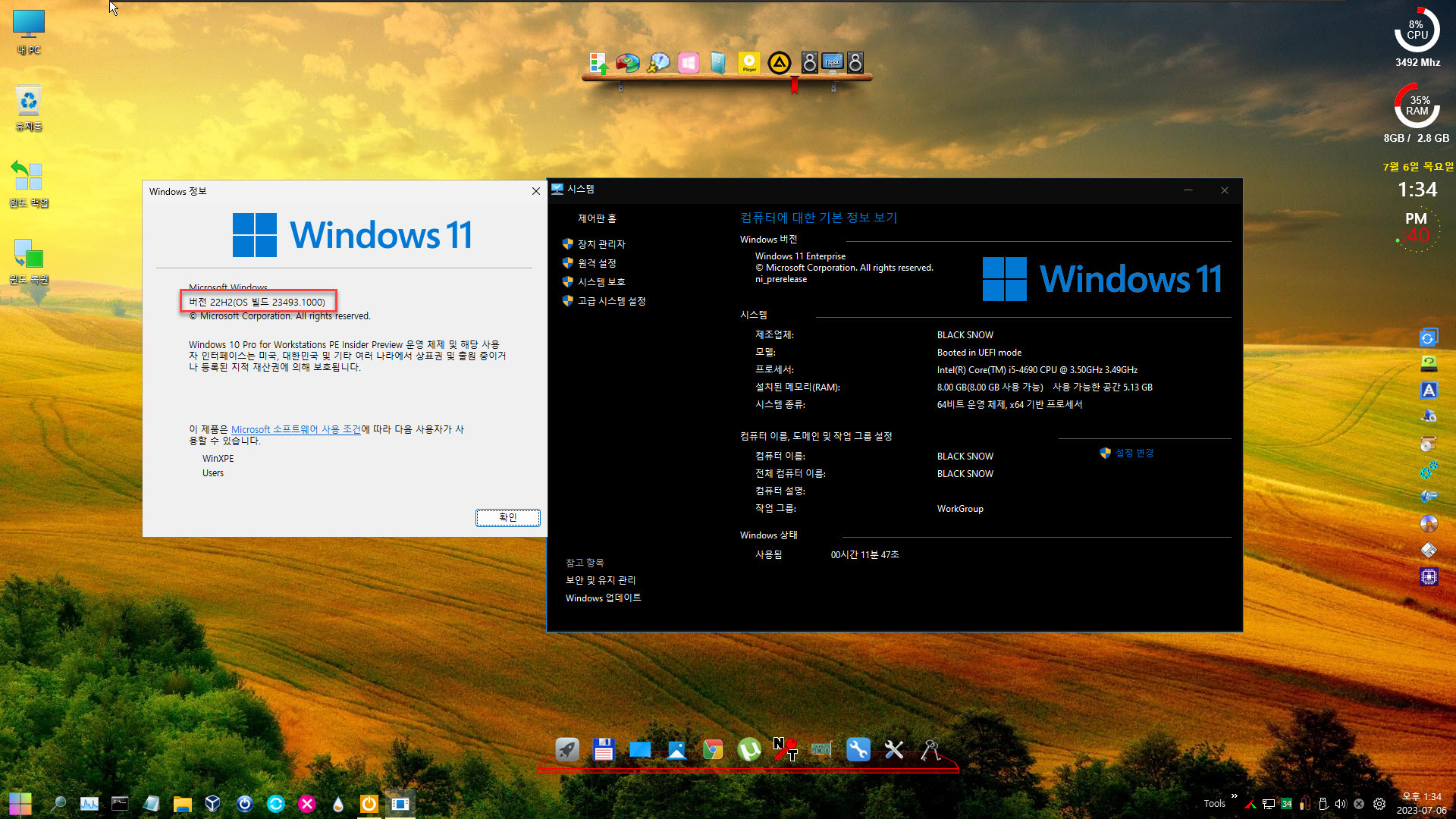Click the blue refresh icon on the right sidebar
The width and height of the screenshot is (1456, 819).
(1429, 337)
